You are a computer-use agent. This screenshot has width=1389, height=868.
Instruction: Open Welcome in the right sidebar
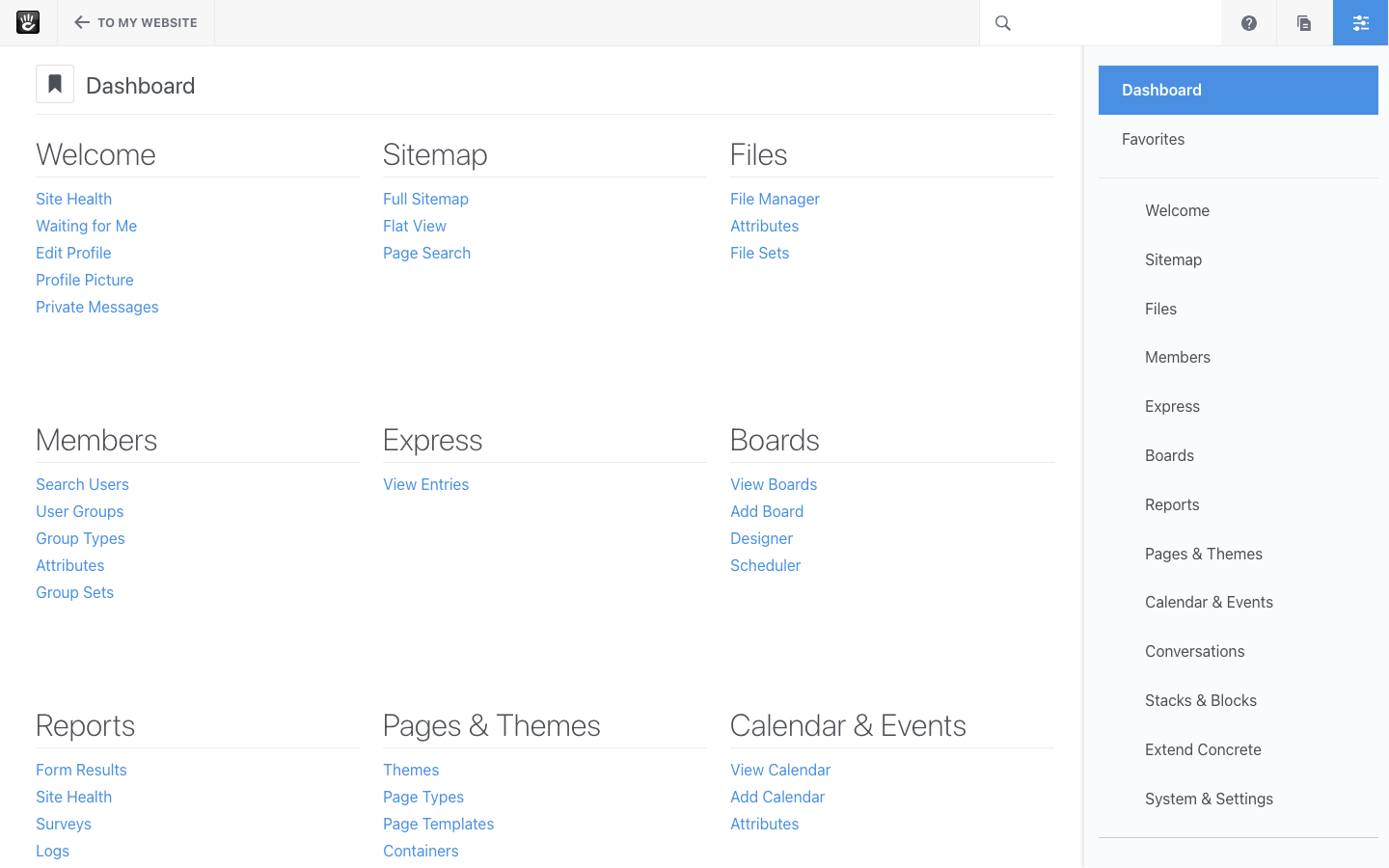(1177, 210)
